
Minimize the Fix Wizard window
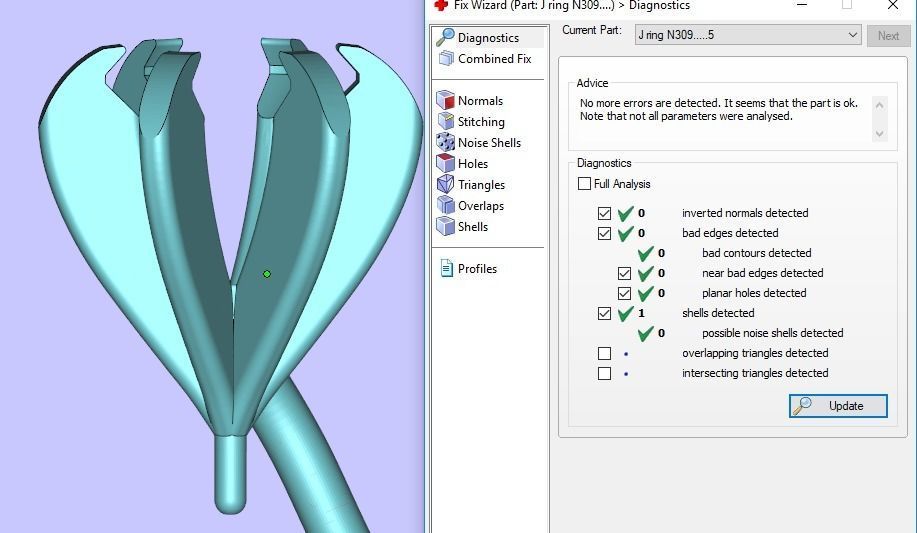tap(802, 5)
